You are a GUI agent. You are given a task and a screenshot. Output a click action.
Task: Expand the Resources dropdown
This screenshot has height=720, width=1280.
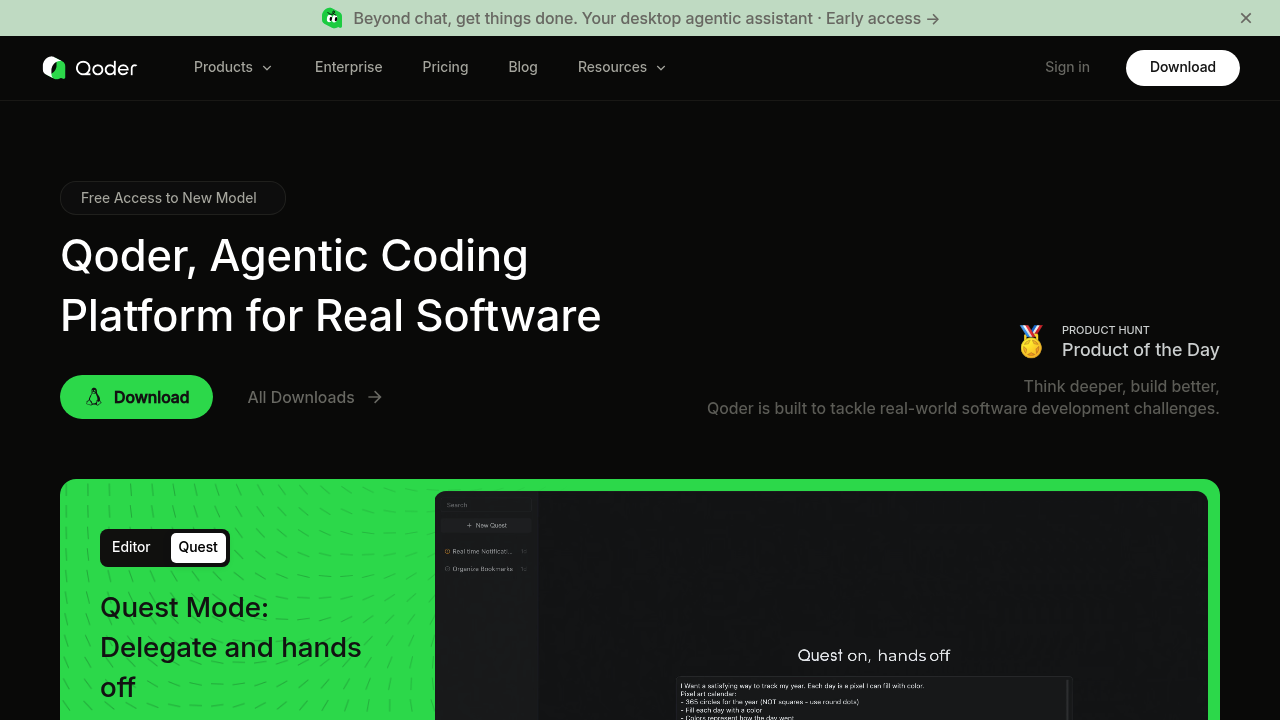pyautogui.click(x=621, y=67)
